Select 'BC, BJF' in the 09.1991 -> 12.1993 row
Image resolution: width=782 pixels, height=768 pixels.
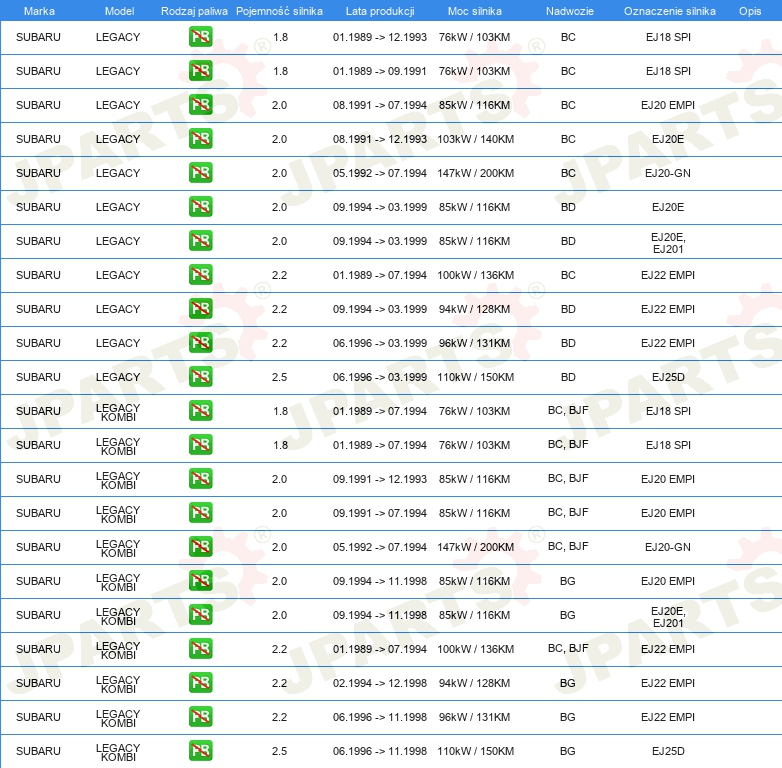point(568,478)
